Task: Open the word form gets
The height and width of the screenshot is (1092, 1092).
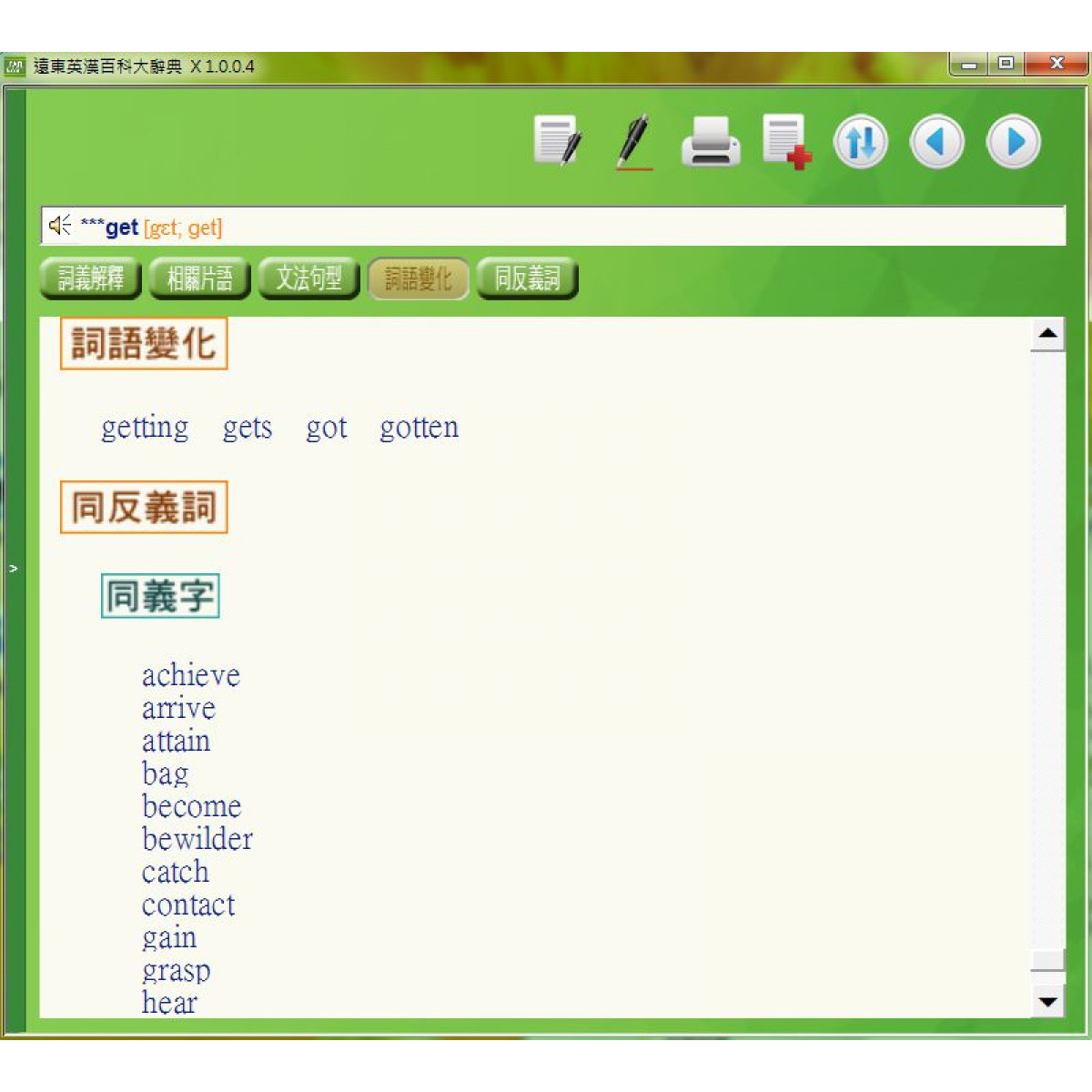Action: coord(248,428)
